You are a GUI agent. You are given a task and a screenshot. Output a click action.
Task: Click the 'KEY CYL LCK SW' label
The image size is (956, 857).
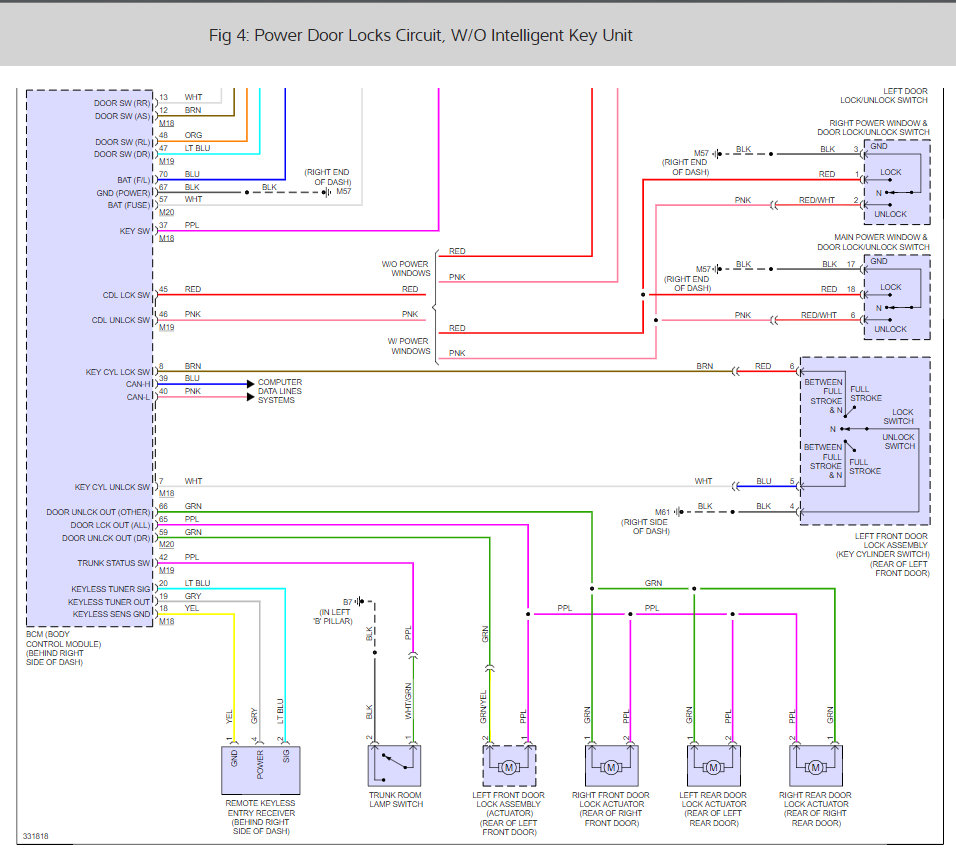click(118, 372)
